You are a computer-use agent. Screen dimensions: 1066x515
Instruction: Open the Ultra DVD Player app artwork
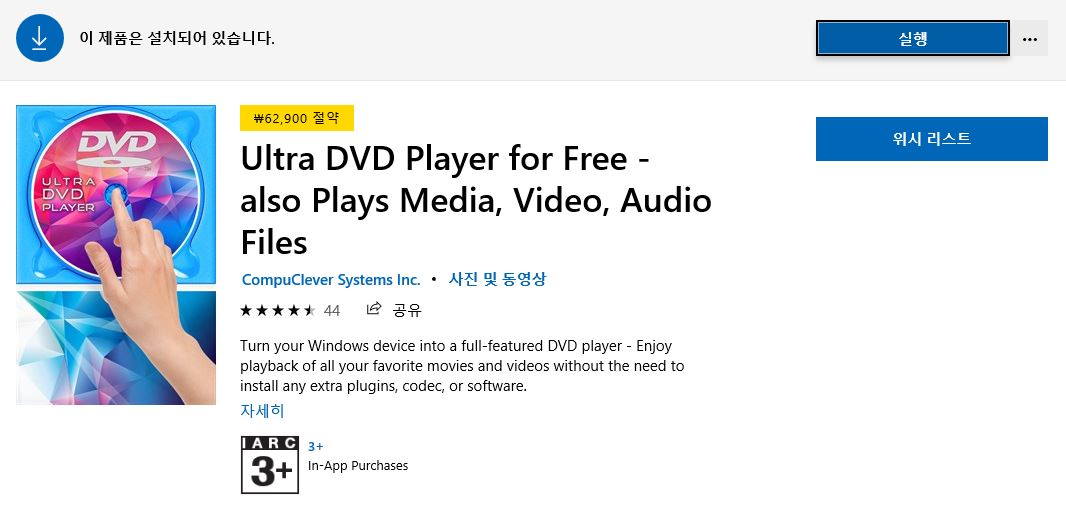116,255
